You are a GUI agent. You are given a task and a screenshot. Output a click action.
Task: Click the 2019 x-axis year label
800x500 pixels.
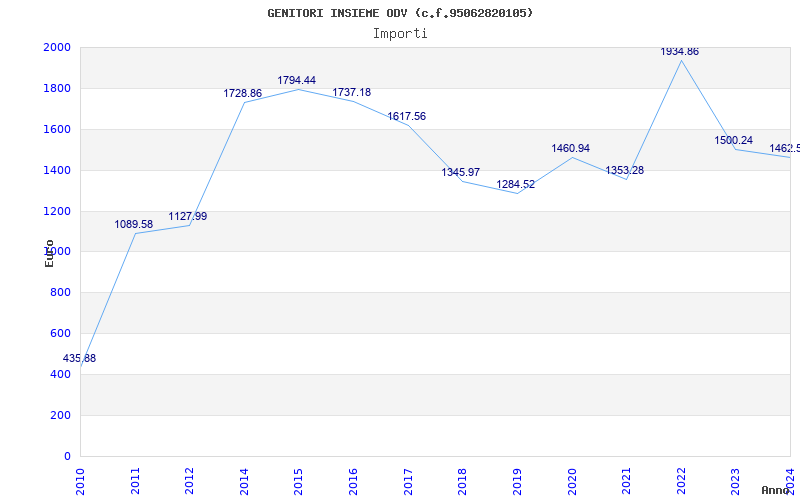517,482
